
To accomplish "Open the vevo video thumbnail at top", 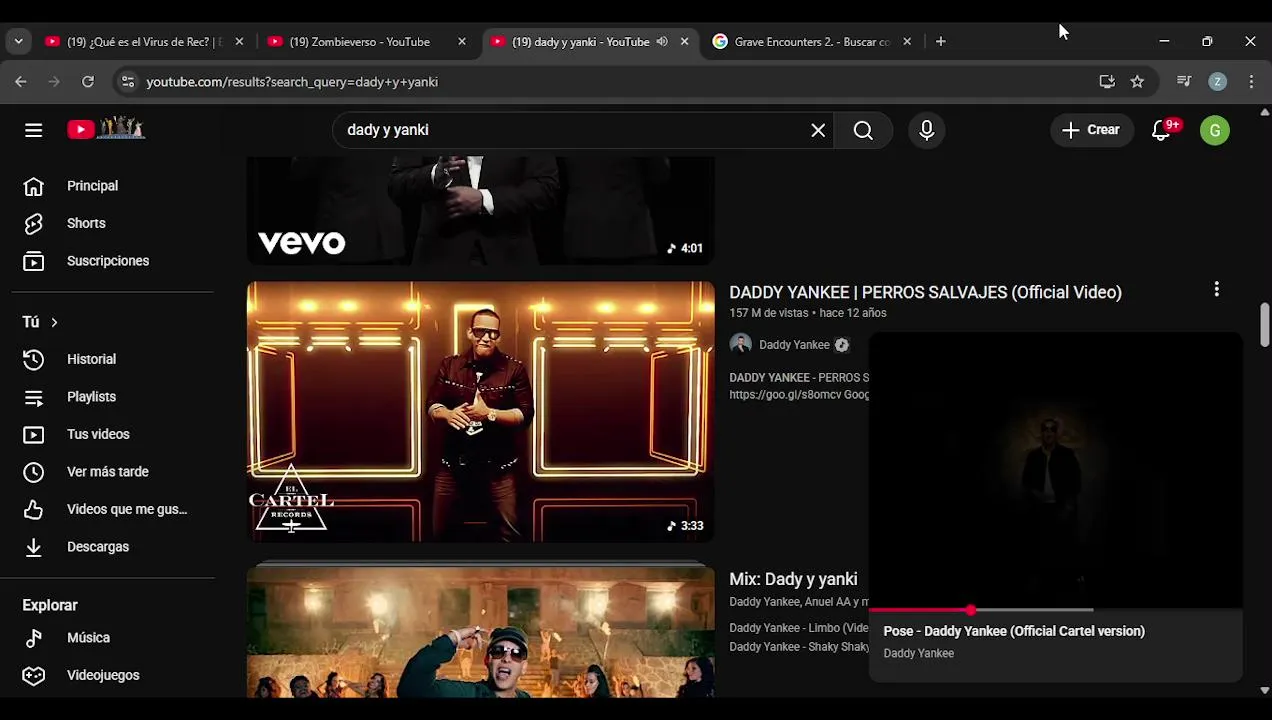I will [x=481, y=210].
